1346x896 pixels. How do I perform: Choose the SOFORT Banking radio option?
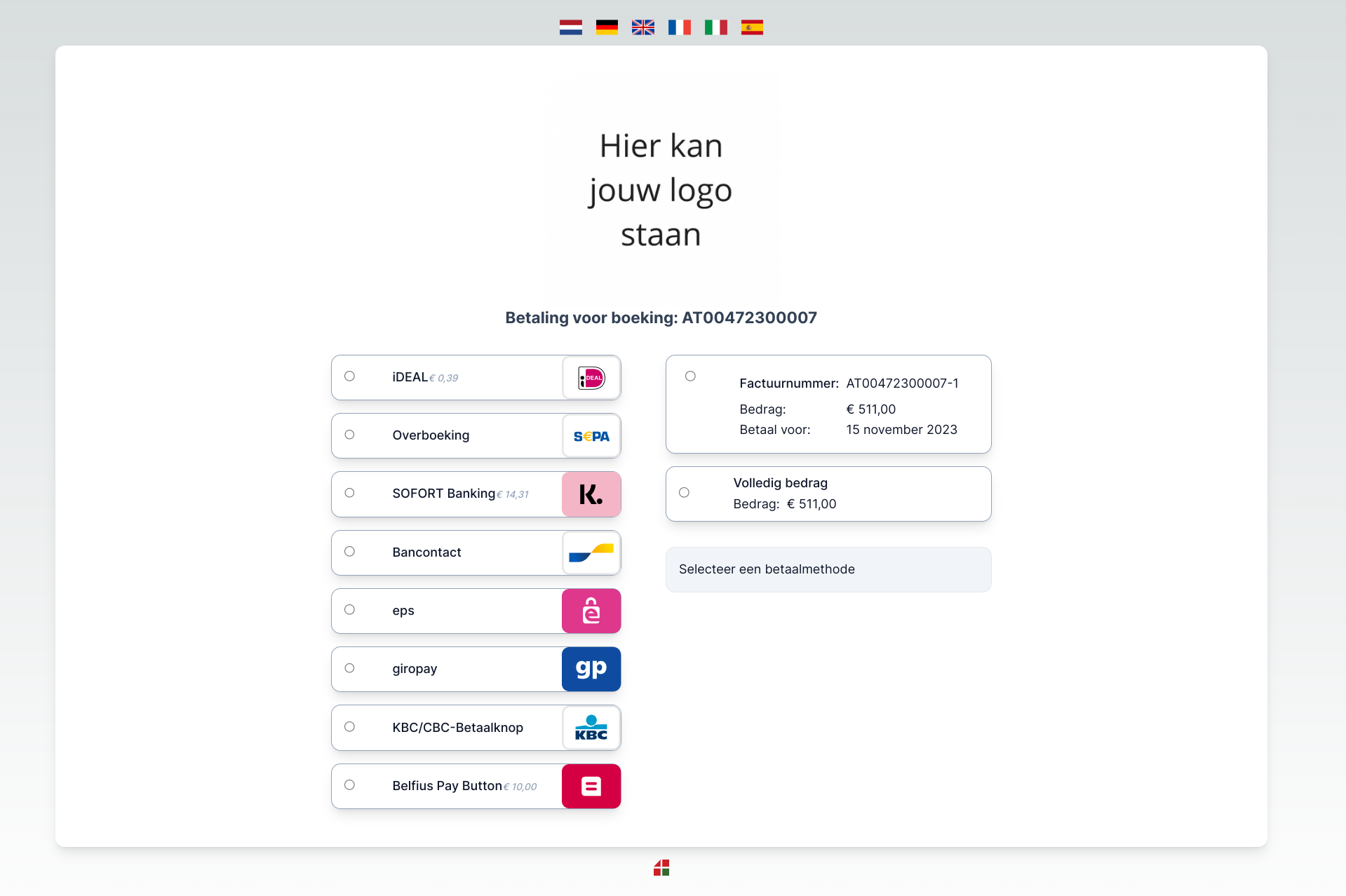[x=349, y=493]
